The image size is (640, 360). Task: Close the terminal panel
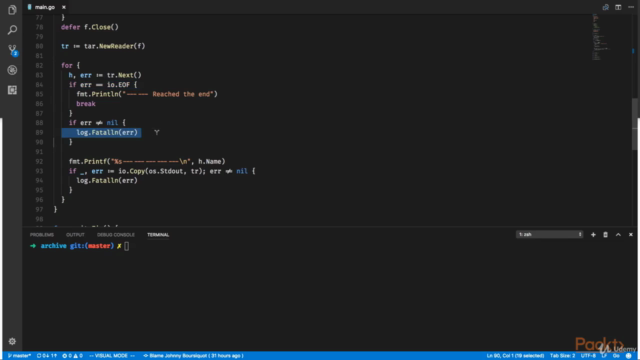point(631,235)
